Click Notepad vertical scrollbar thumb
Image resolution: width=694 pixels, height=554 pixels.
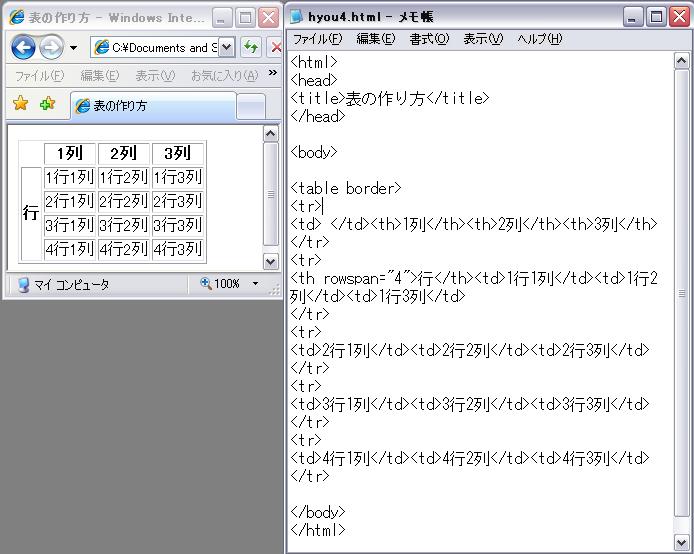click(681, 293)
